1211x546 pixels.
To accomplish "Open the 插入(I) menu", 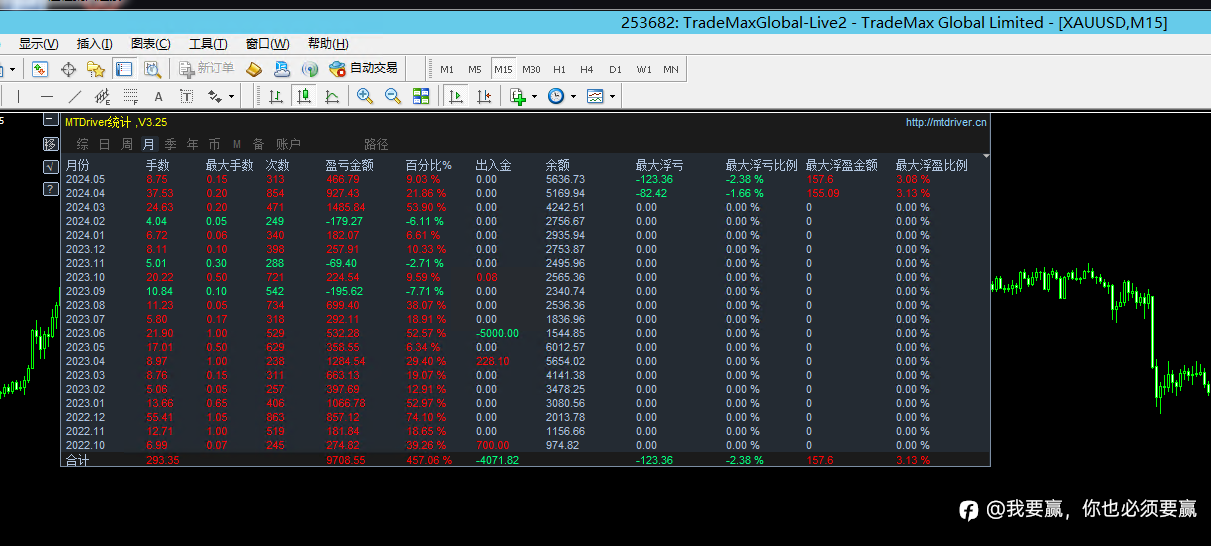I will click(x=95, y=44).
